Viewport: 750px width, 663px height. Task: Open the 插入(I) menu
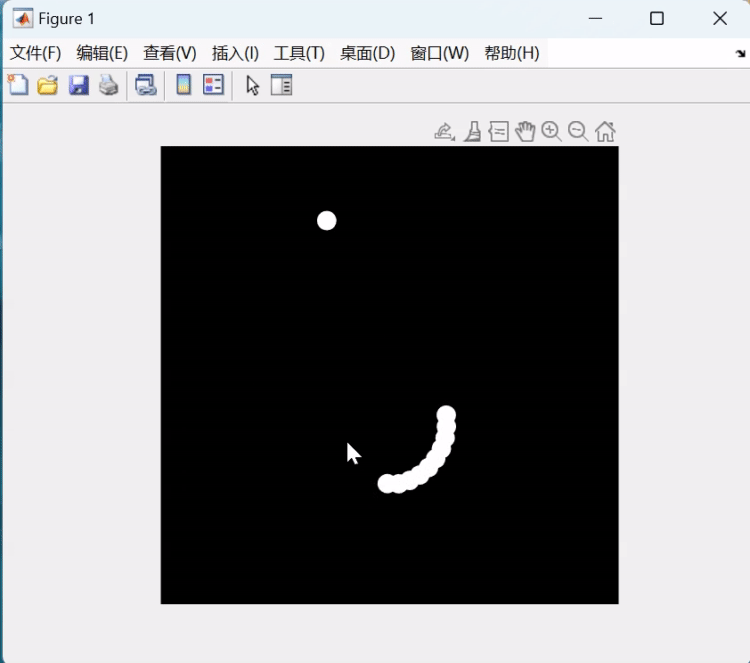(235, 53)
